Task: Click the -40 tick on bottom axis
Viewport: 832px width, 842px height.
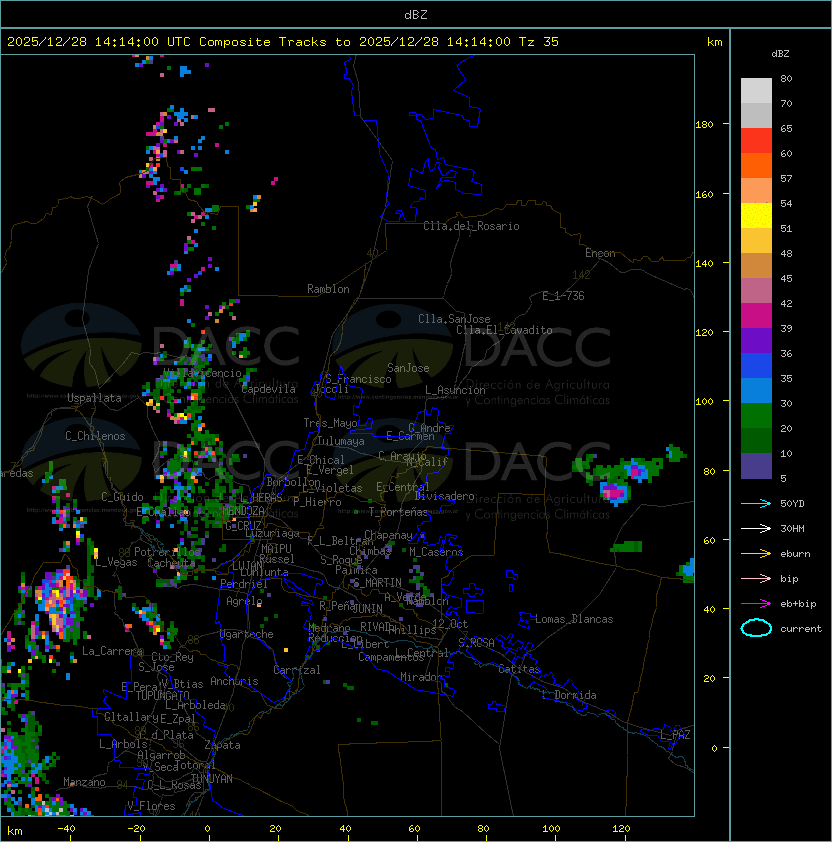Action: [66, 829]
